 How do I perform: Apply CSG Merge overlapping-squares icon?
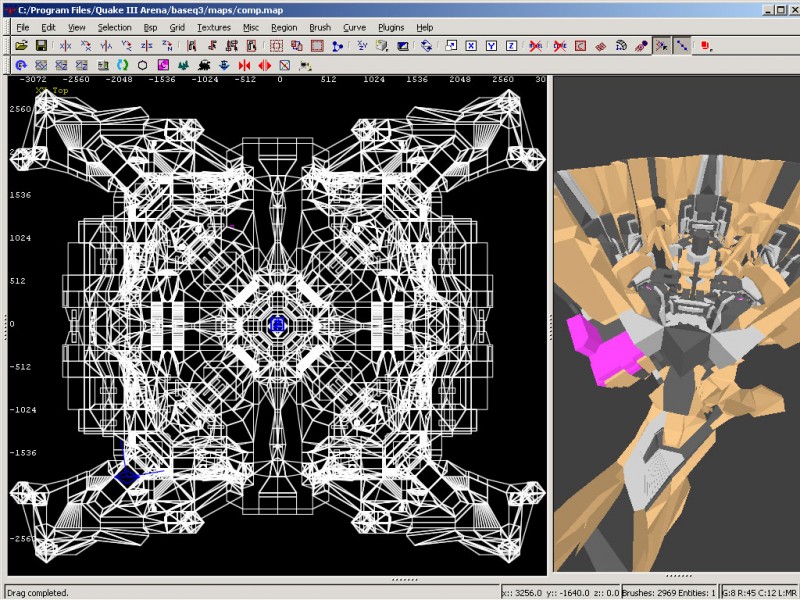(x=297, y=46)
